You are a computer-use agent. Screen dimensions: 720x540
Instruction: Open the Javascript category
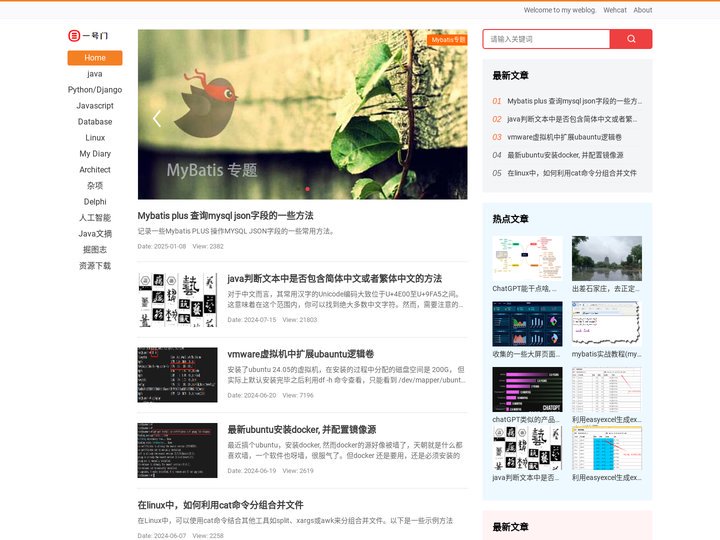point(95,106)
